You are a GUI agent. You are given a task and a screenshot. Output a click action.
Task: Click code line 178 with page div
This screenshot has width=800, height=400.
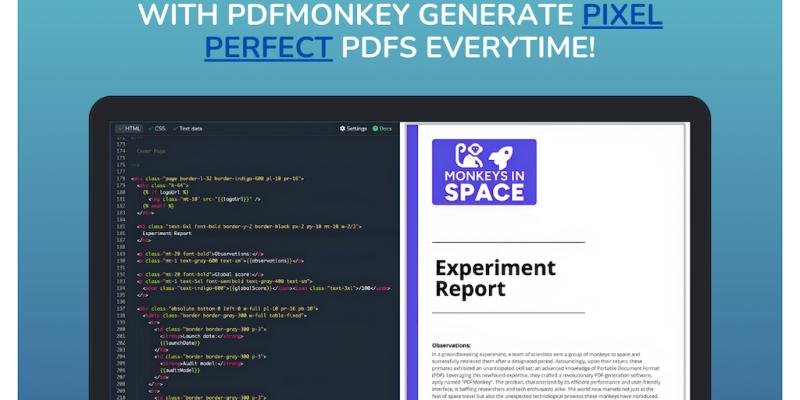217,179
